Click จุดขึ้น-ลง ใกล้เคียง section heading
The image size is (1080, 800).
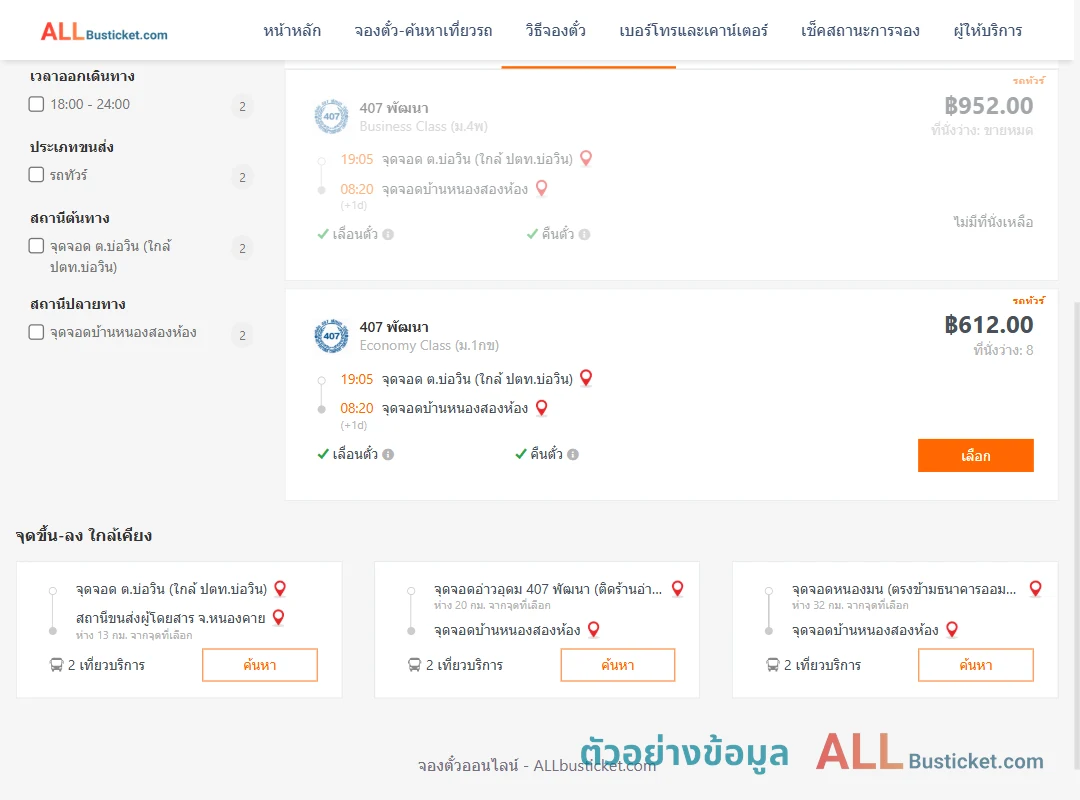click(83, 535)
